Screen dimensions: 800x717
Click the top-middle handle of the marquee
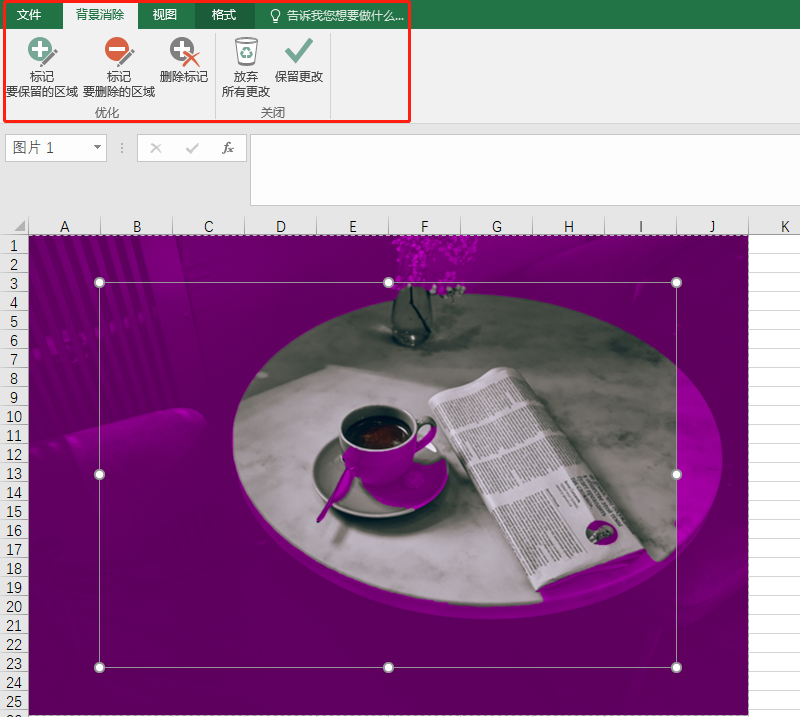pyautogui.click(x=388, y=283)
